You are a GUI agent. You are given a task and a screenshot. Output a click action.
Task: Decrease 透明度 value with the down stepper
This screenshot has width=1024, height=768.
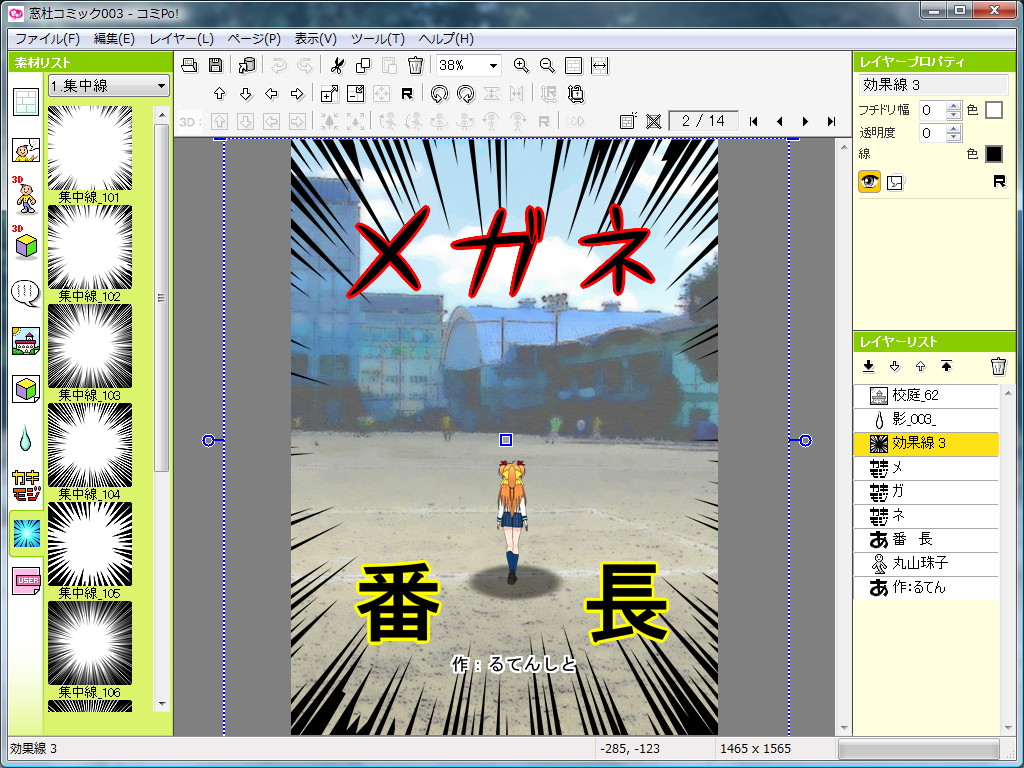pos(953,137)
